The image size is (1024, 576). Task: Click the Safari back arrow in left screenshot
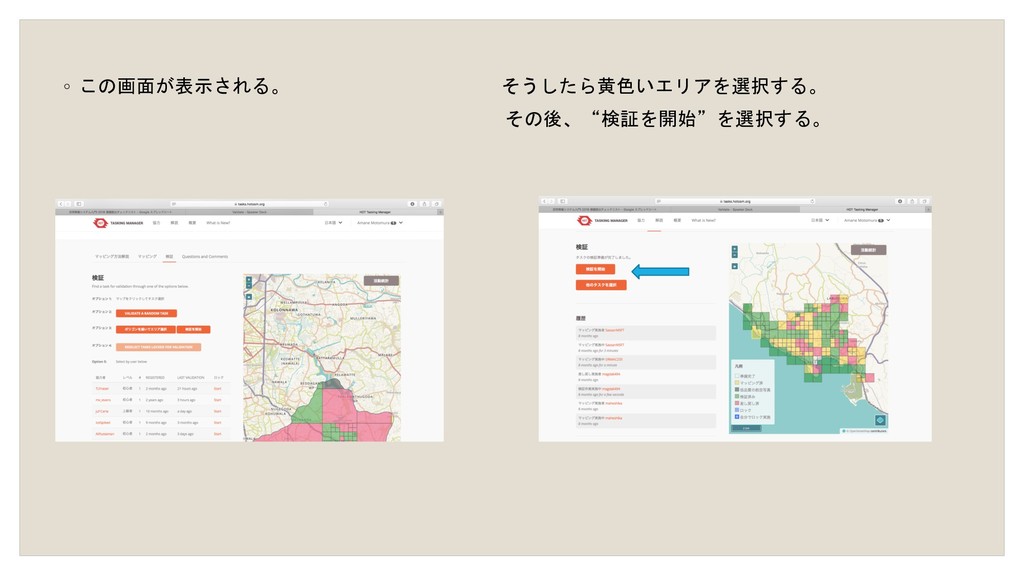pyautogui.click(x=61, y=204)
